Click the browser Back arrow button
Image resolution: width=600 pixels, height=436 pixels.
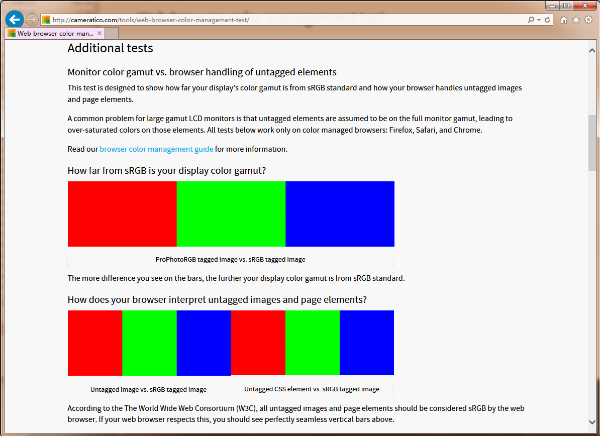tap(14, 19)
